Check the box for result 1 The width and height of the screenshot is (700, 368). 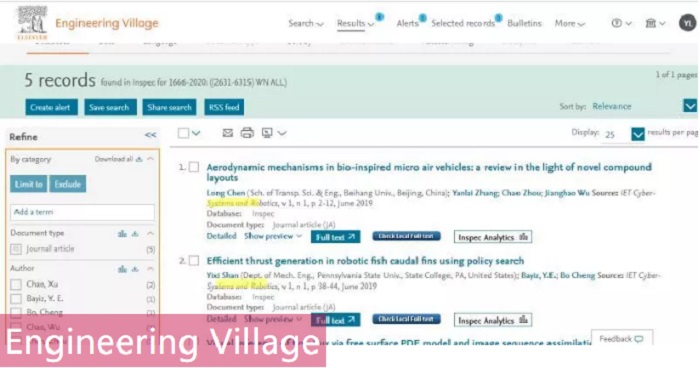tap(194, 167)
